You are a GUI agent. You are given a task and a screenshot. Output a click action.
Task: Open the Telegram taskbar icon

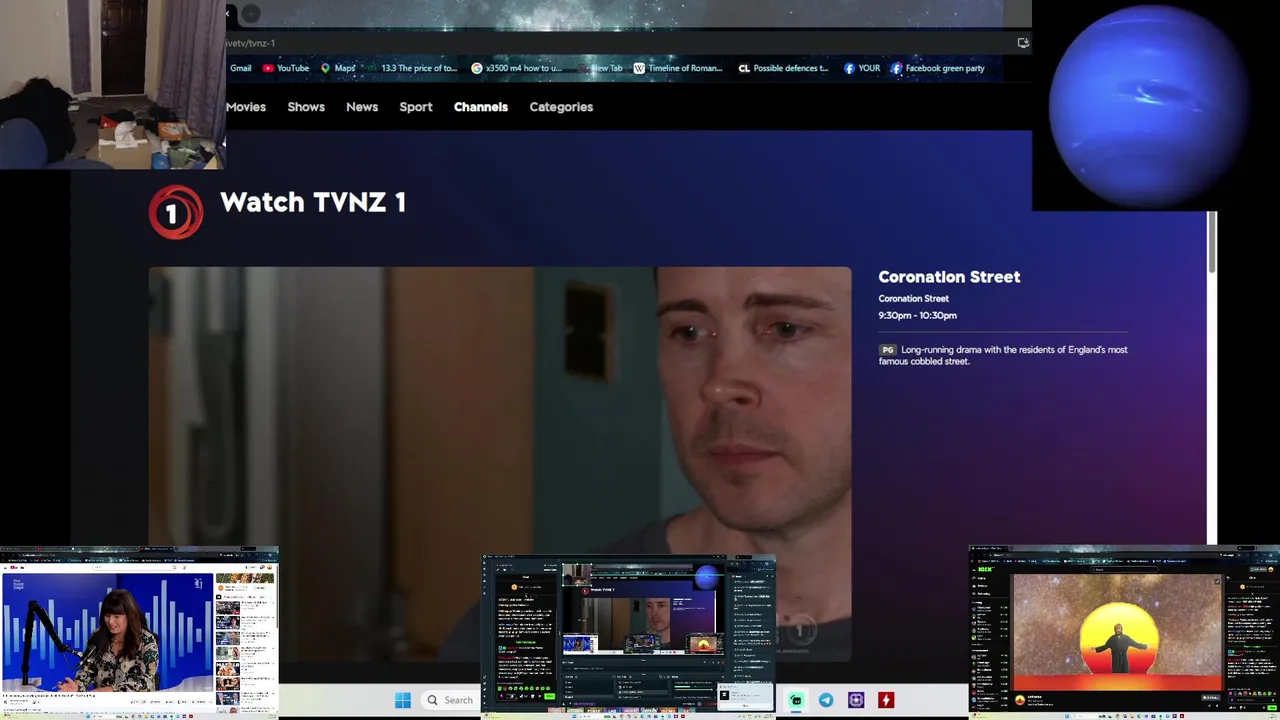tap(826, 700)
